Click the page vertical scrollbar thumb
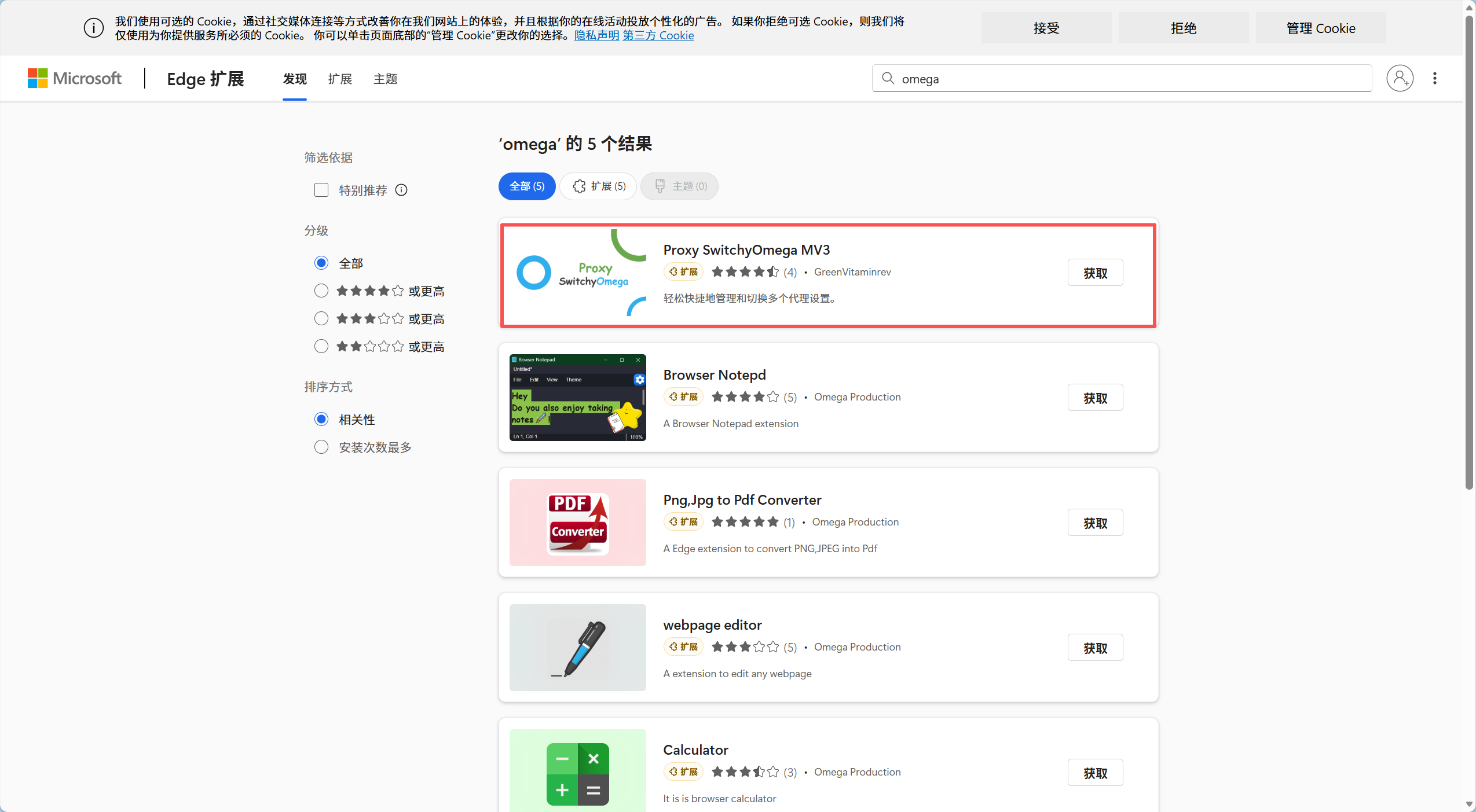Viewport: 1476px width, 812px height. (x=1469, y=252)
